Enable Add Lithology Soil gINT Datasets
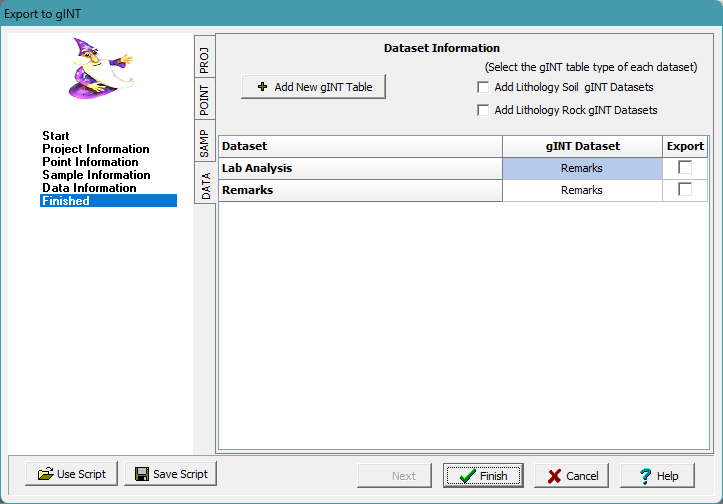The width and height of the screenshot is (723, 504). click(x=484, y=87)
